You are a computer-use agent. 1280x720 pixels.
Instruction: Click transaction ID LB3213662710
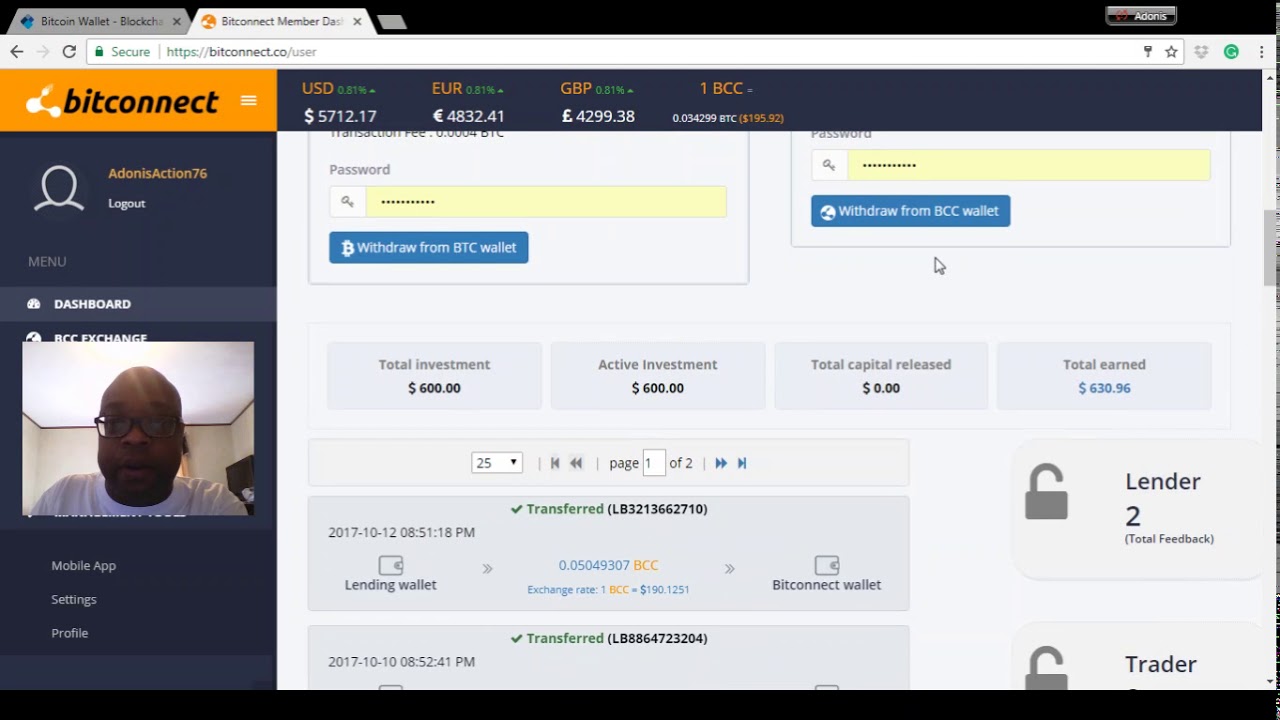tap(657, 509)
